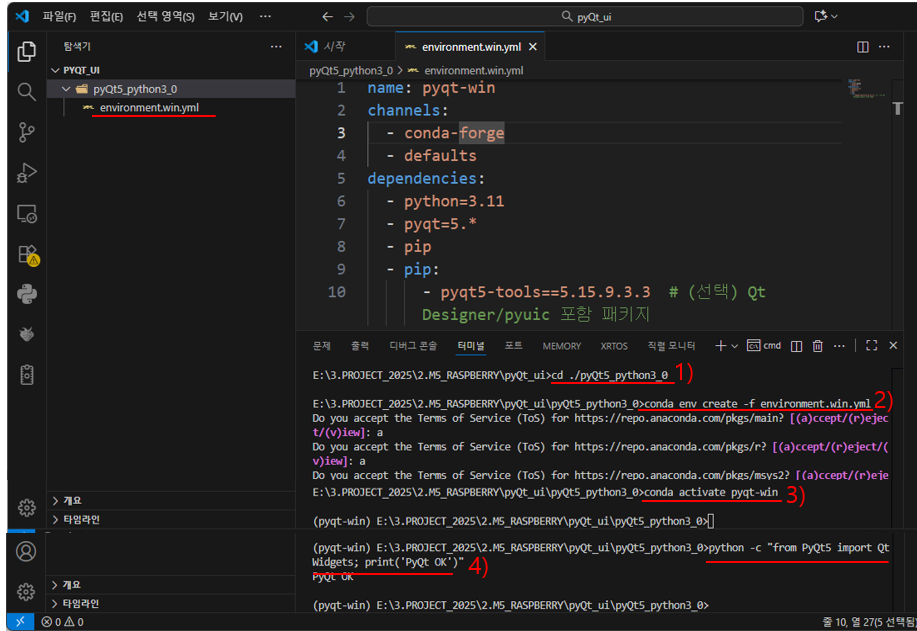
Task: Click errors and warnings count in status bar
Action: click(x=62, y=622)
